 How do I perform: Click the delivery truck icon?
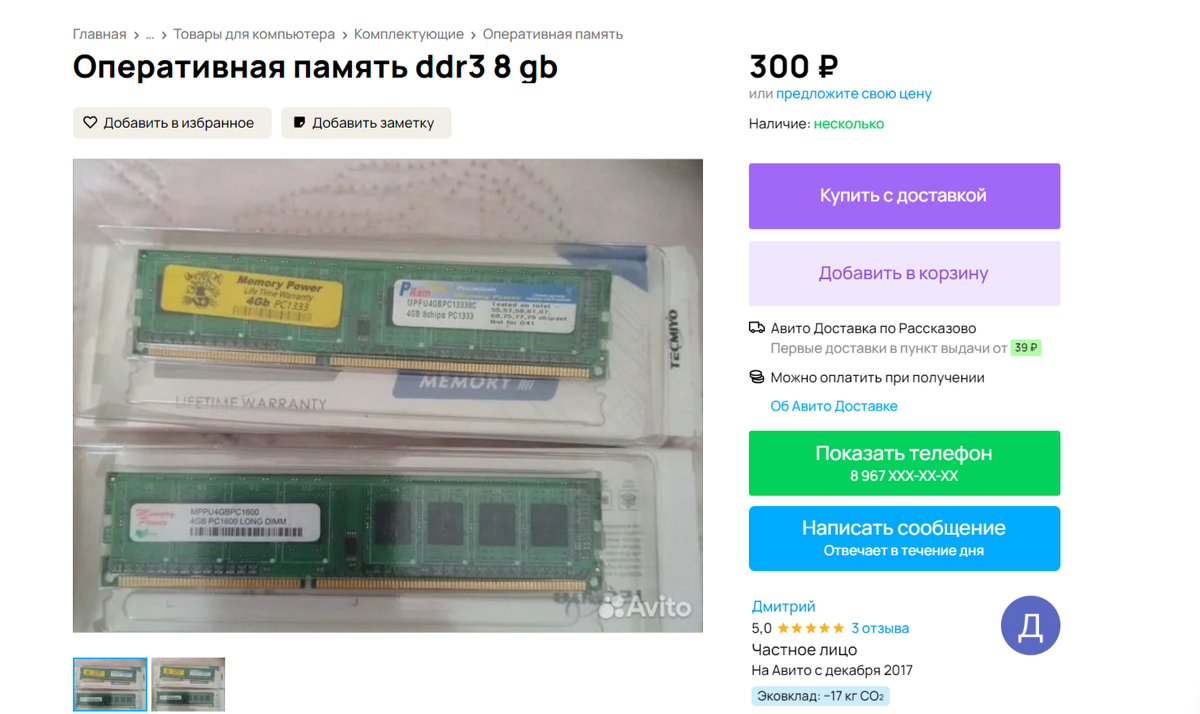[x=757, y=328]
